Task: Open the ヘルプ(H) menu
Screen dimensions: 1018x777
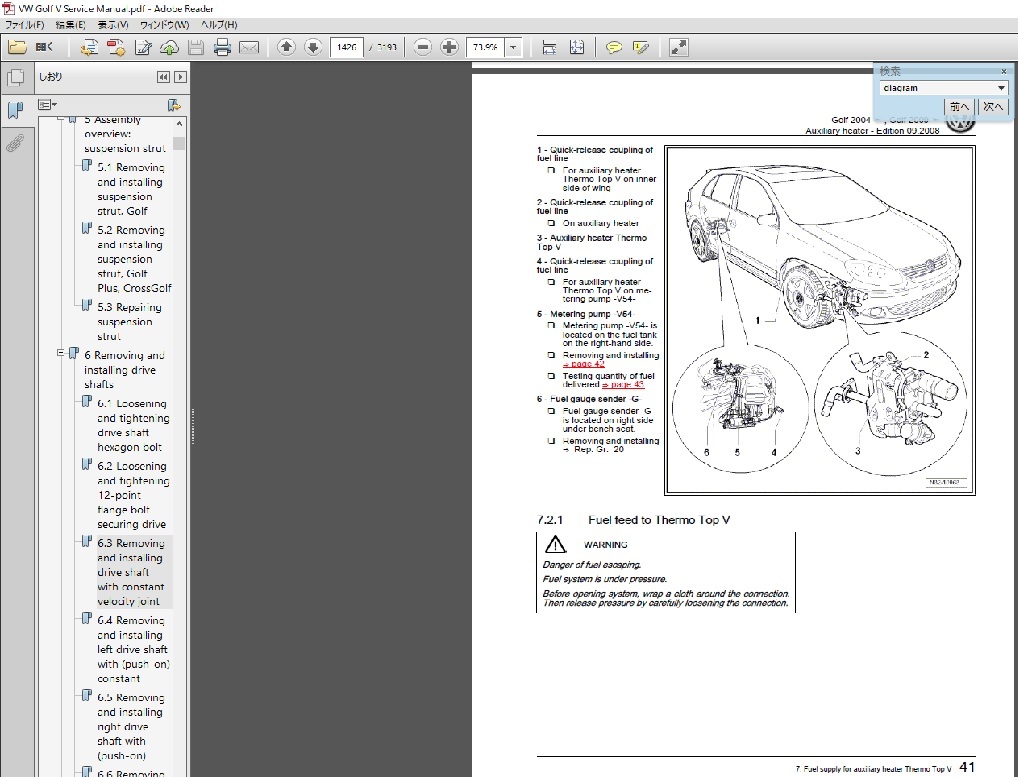Action: point(219,25)
